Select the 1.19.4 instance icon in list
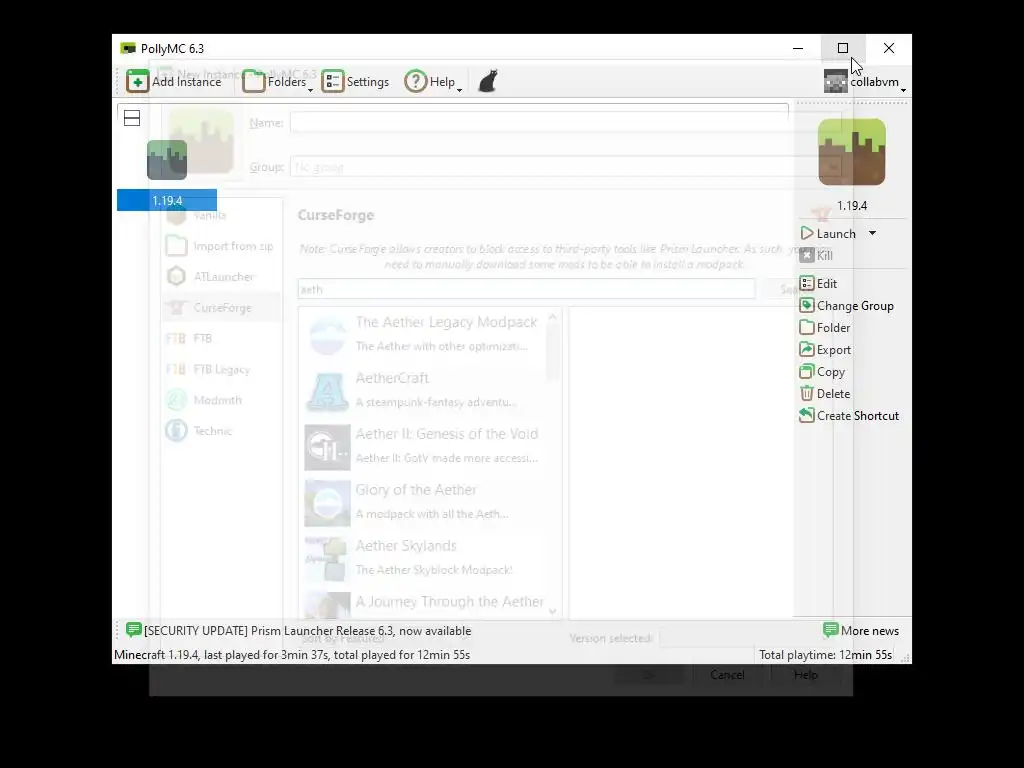Image resolution: width=1024 pixels, height=768 pixels. [x=167, y=160]
